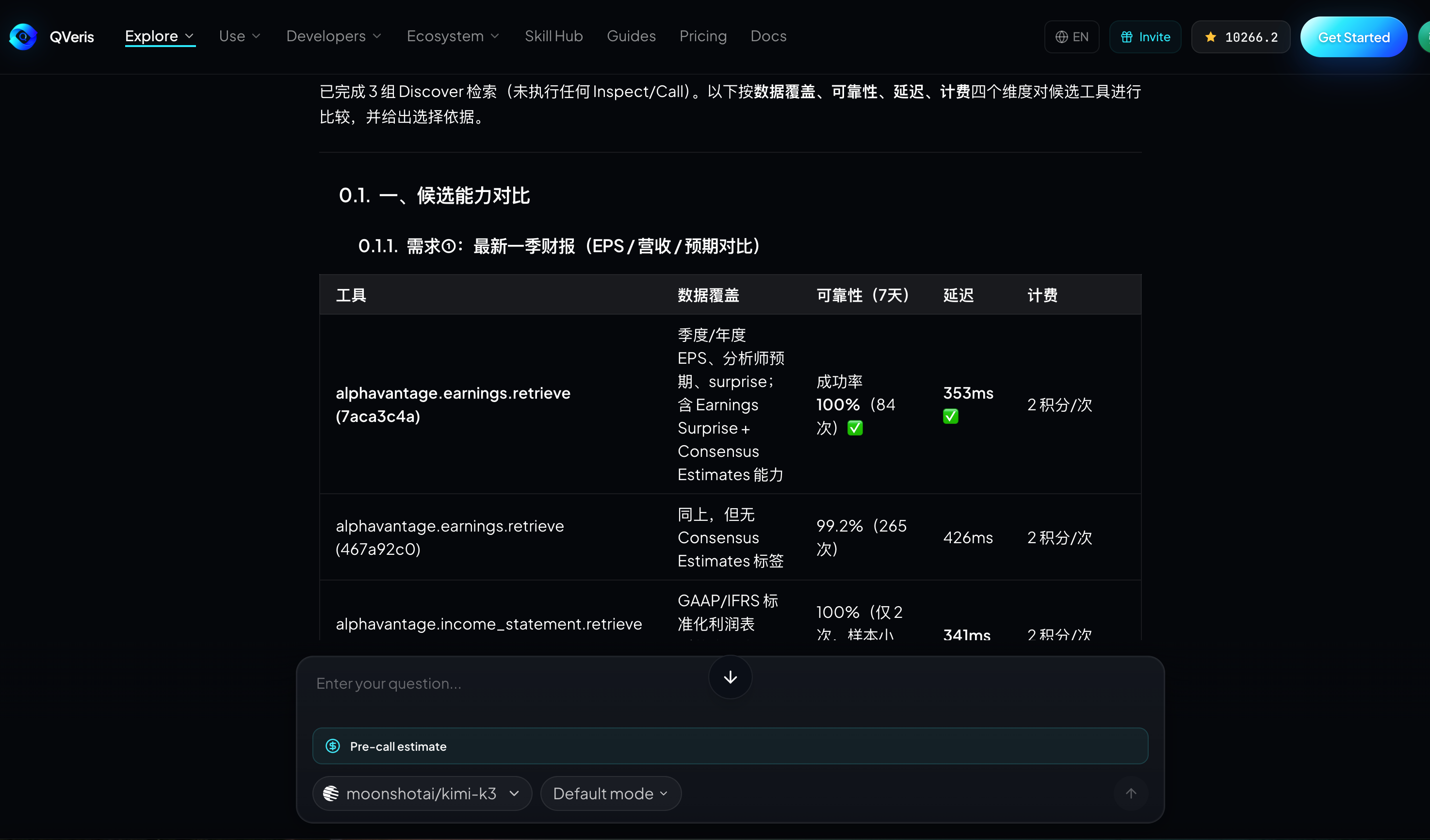The height and width of the screenshot is (840, 1430).
Task: Click the '353ms' latency value
Action: (968, 393)
